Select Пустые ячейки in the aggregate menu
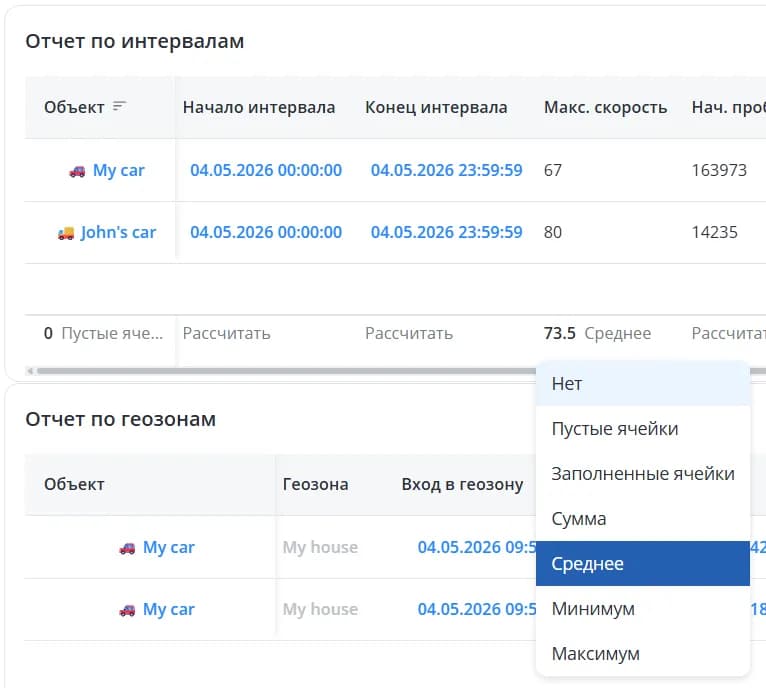Viewport: 766px width, 688px height. point(642,429)
